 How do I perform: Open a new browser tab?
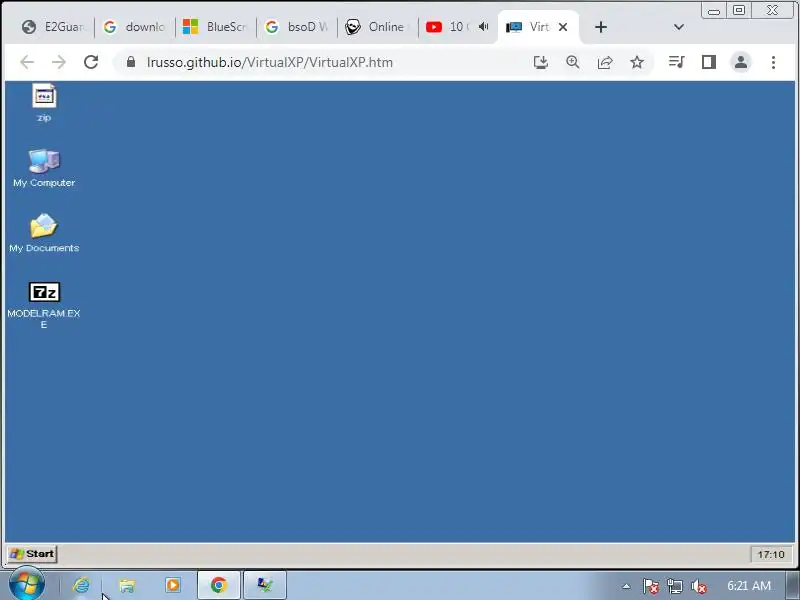[601, 27]
